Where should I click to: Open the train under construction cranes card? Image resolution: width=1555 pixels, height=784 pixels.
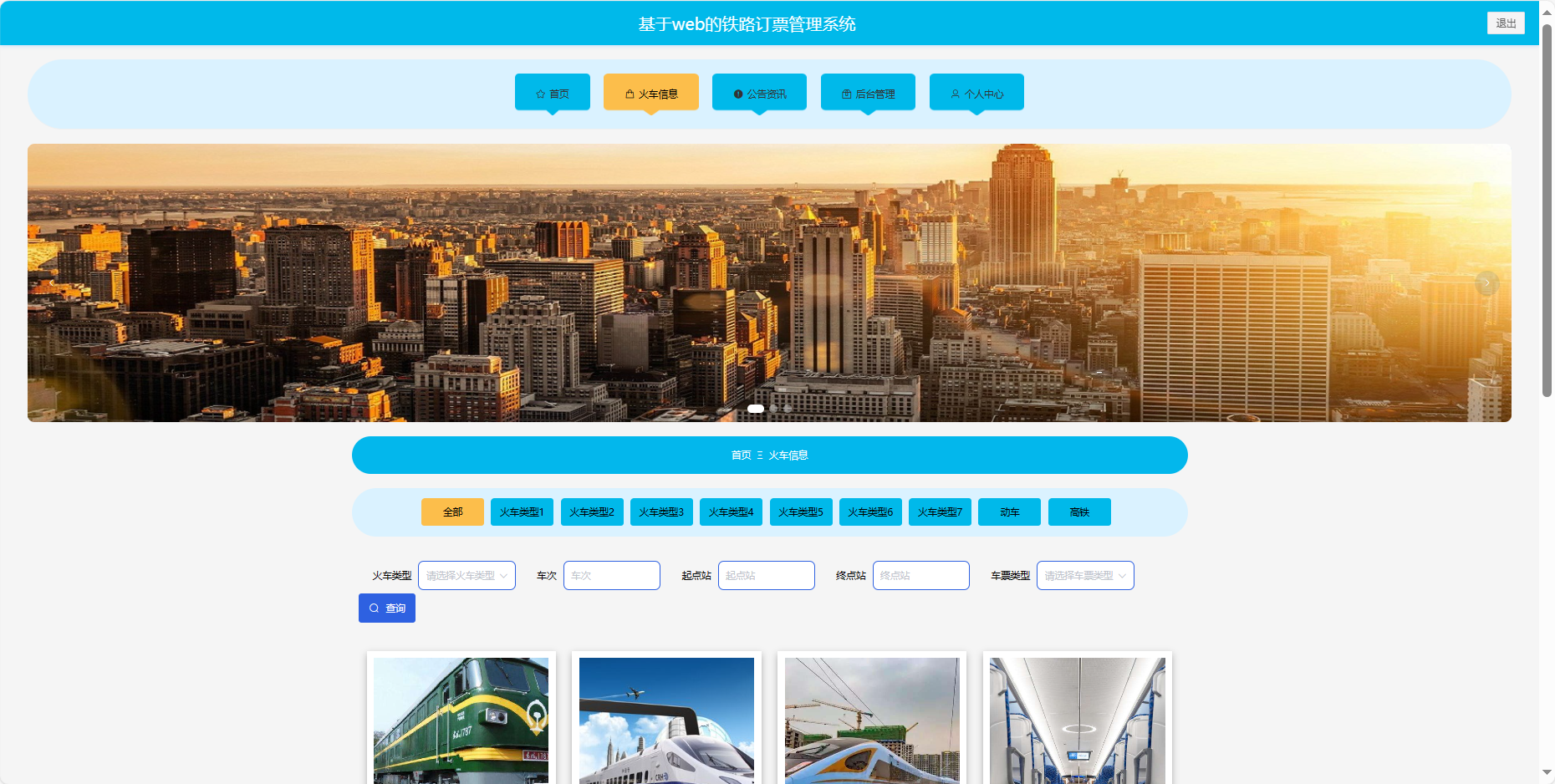872,719
